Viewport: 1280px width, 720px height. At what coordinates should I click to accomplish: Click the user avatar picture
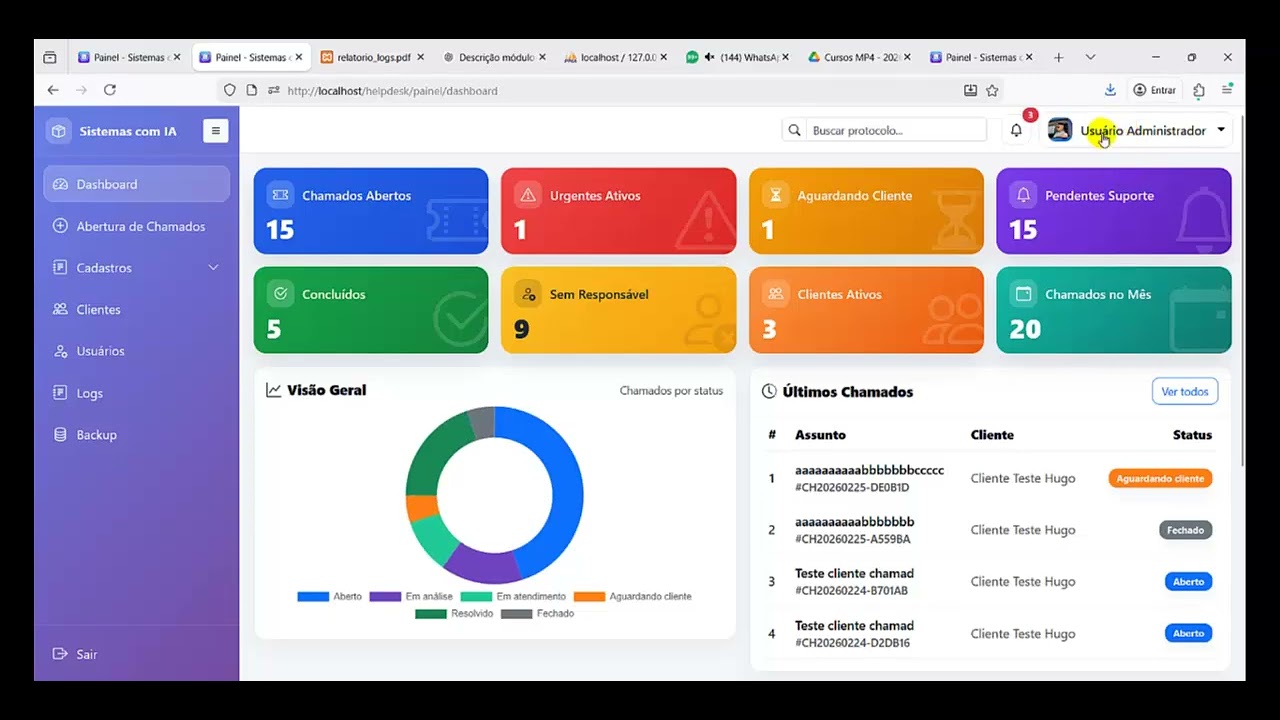(1060, 131)
